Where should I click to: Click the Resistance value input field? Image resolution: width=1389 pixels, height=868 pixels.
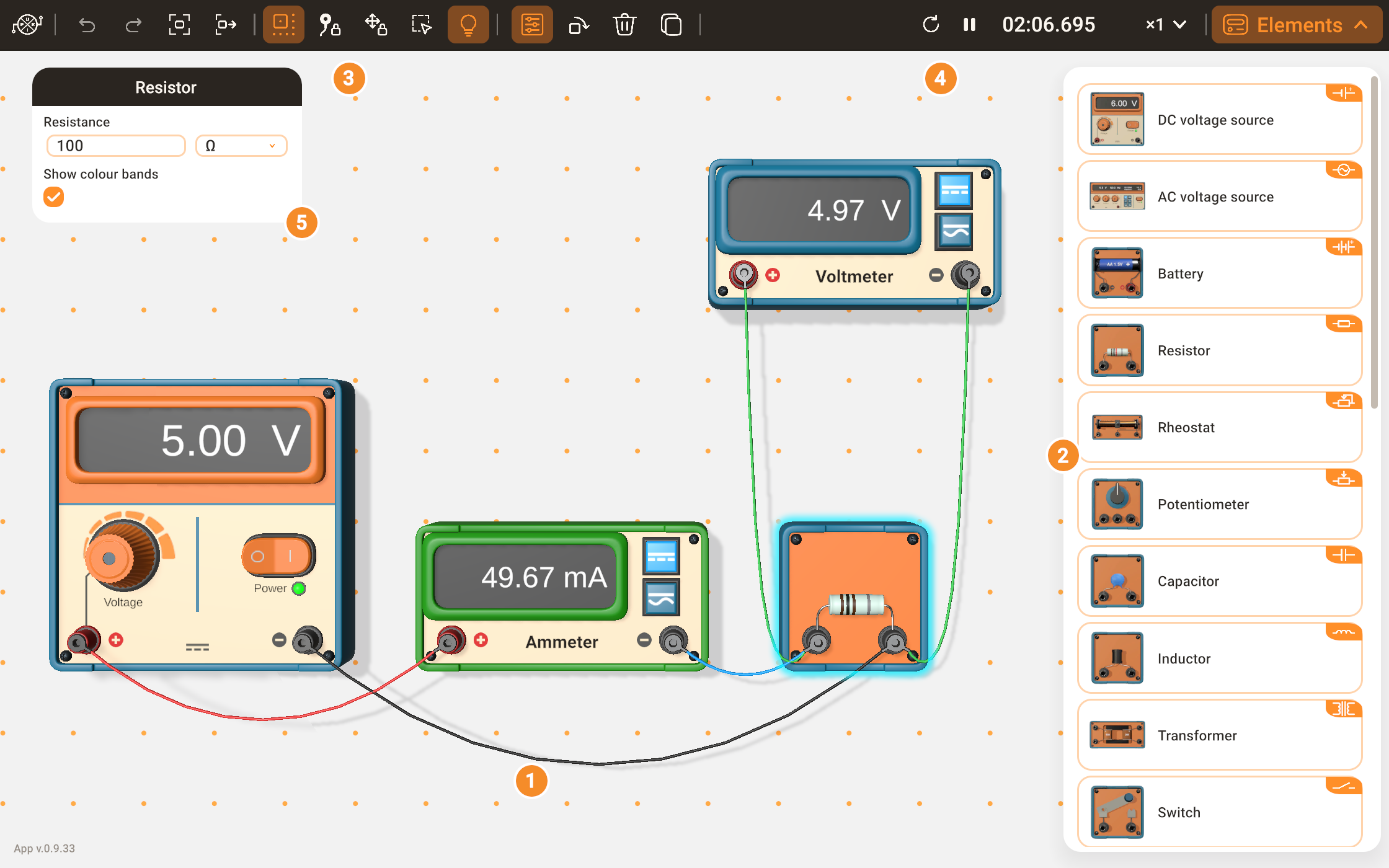(x=116, y=146)
